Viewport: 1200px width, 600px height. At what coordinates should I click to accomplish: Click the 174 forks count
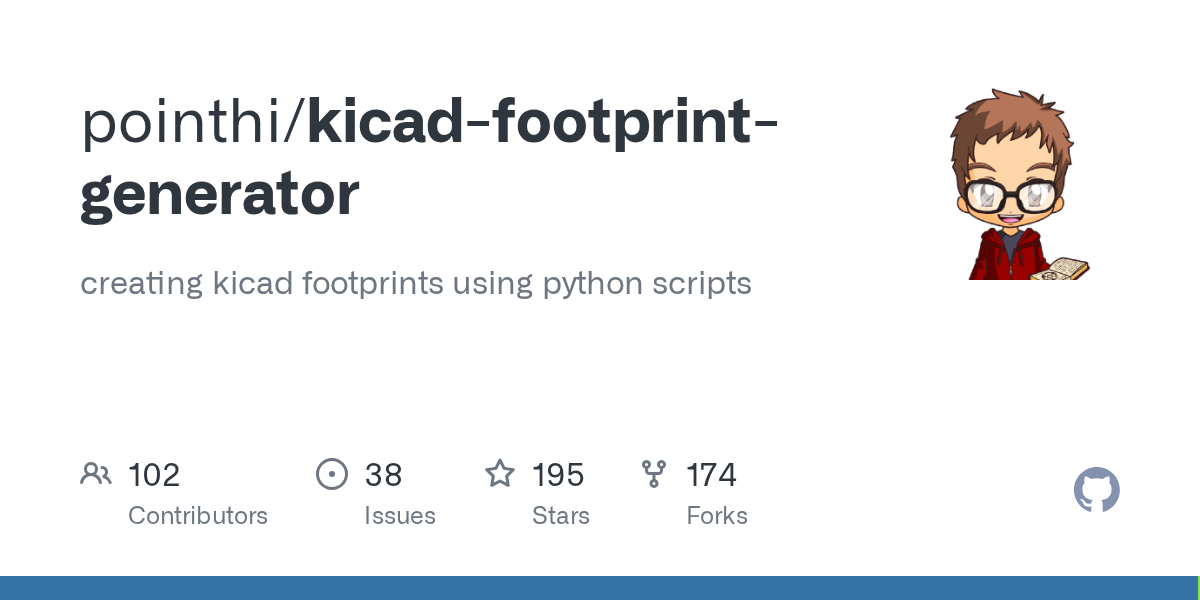point(711,475)
